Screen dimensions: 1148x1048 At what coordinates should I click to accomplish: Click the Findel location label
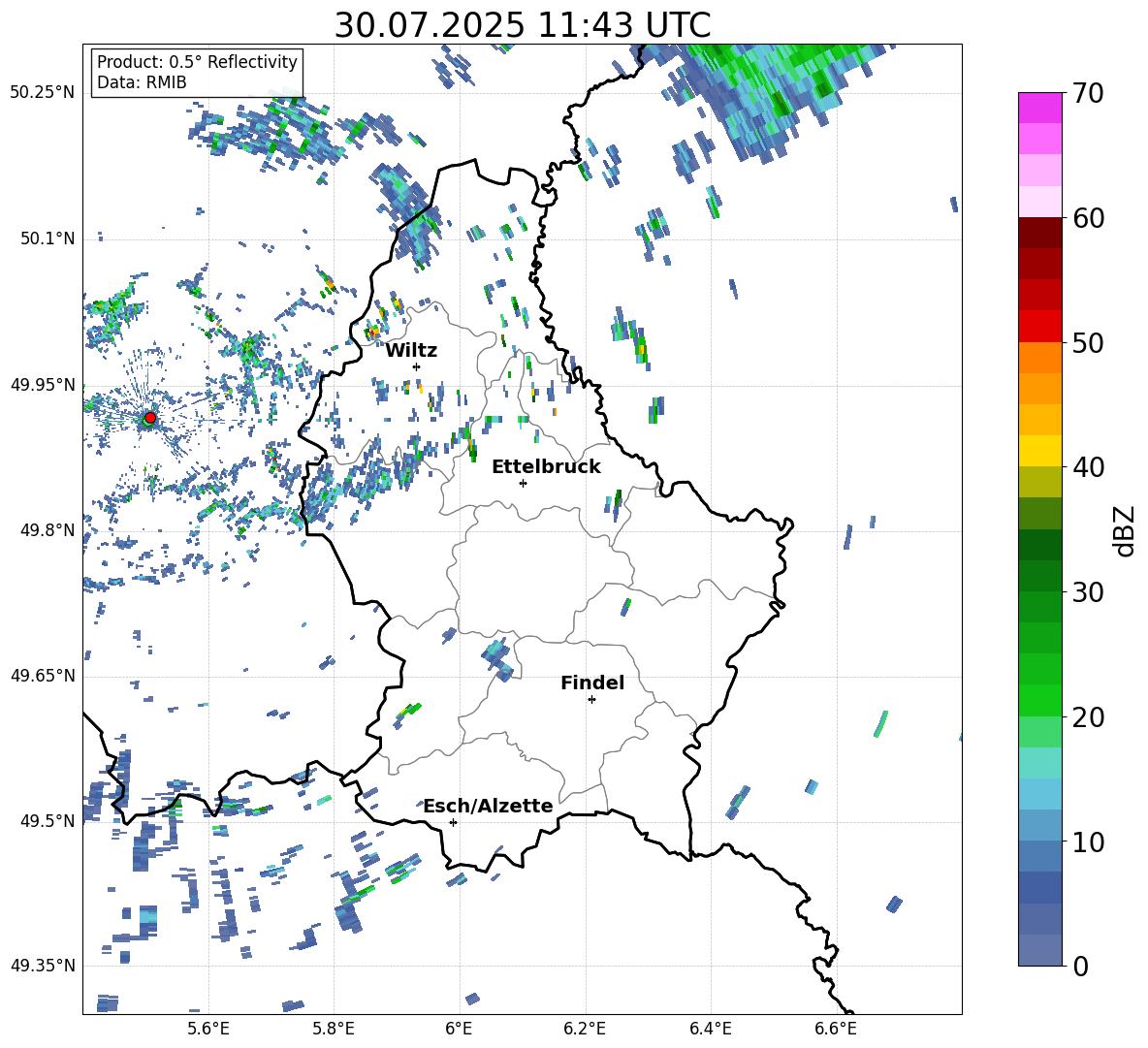coord(592,683)
